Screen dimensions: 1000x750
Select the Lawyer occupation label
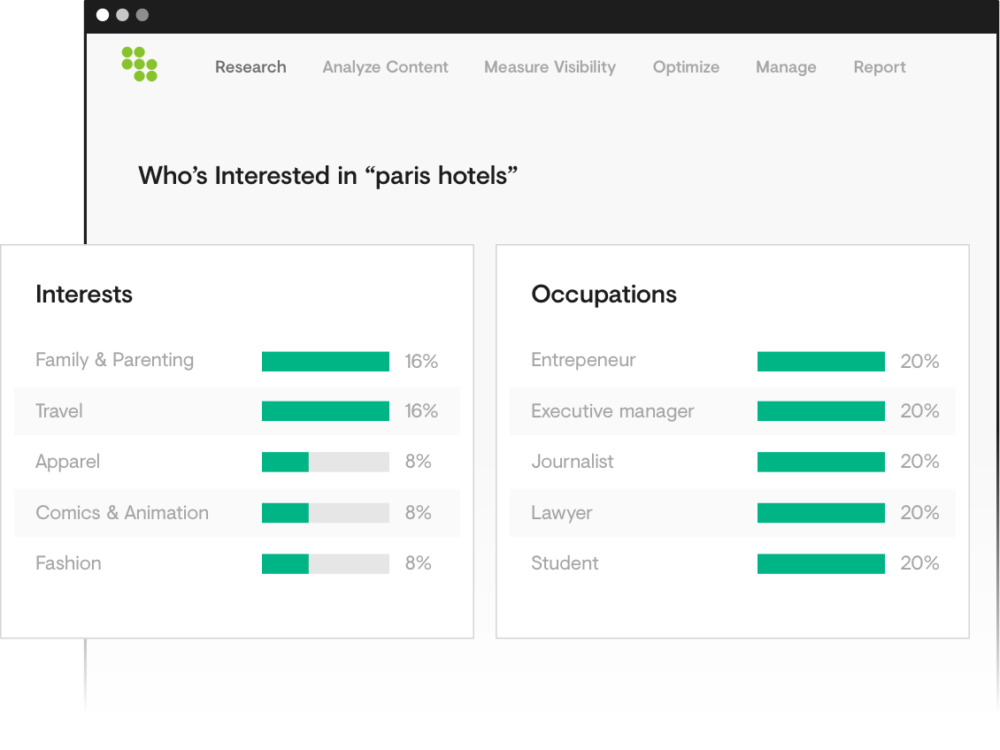pyautogui.click(x=562, y=513)
